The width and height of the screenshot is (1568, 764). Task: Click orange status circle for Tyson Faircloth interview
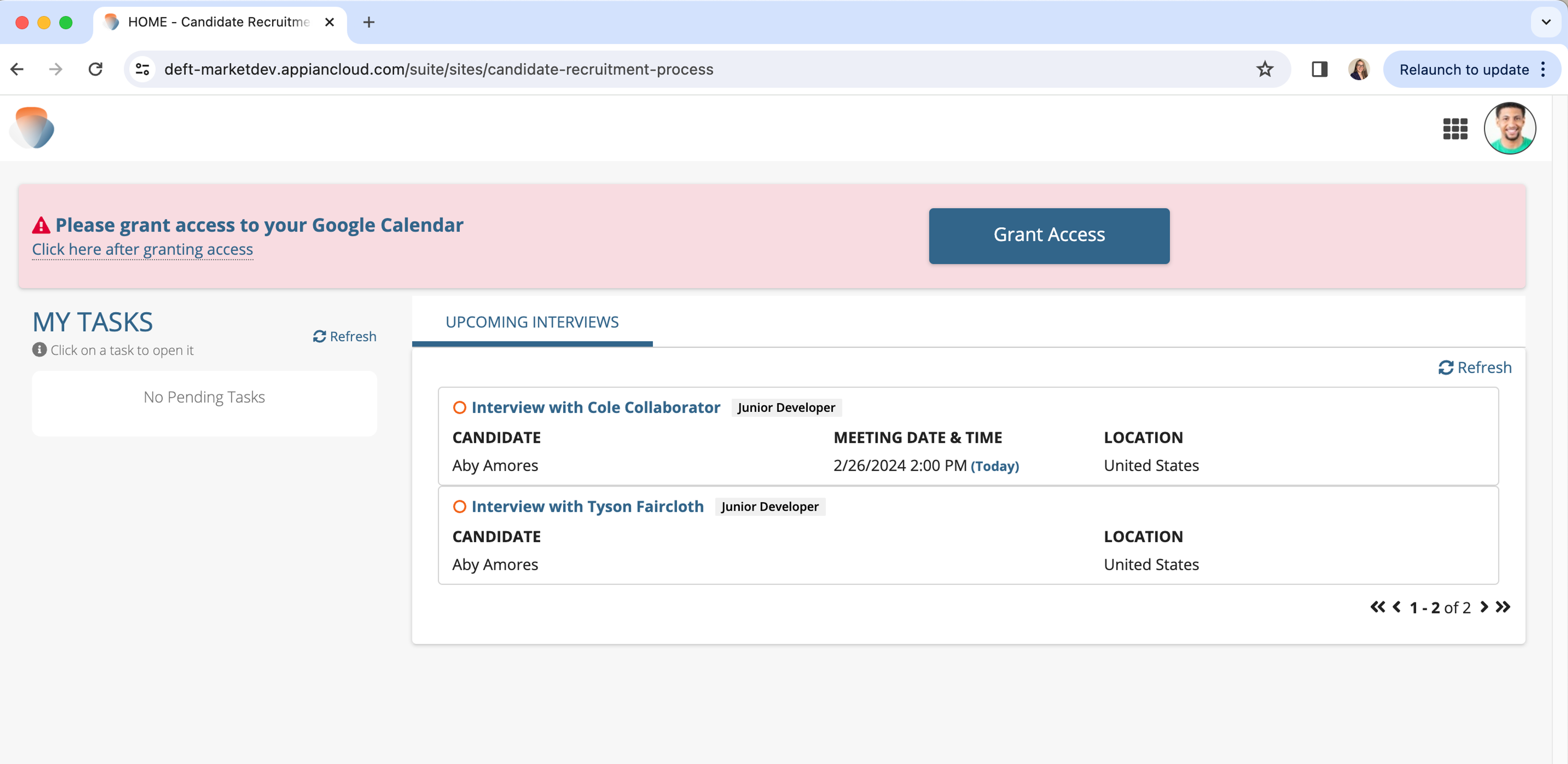coord(459,506)
